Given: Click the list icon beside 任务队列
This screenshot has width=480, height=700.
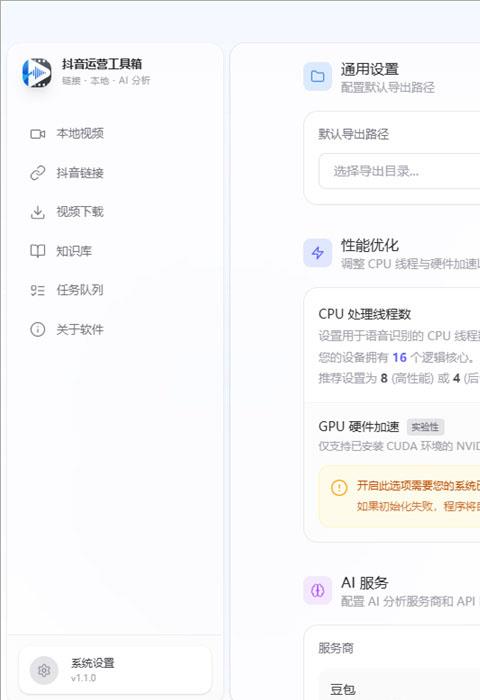Looking at the screenshot, I should (x=38, y=290).
